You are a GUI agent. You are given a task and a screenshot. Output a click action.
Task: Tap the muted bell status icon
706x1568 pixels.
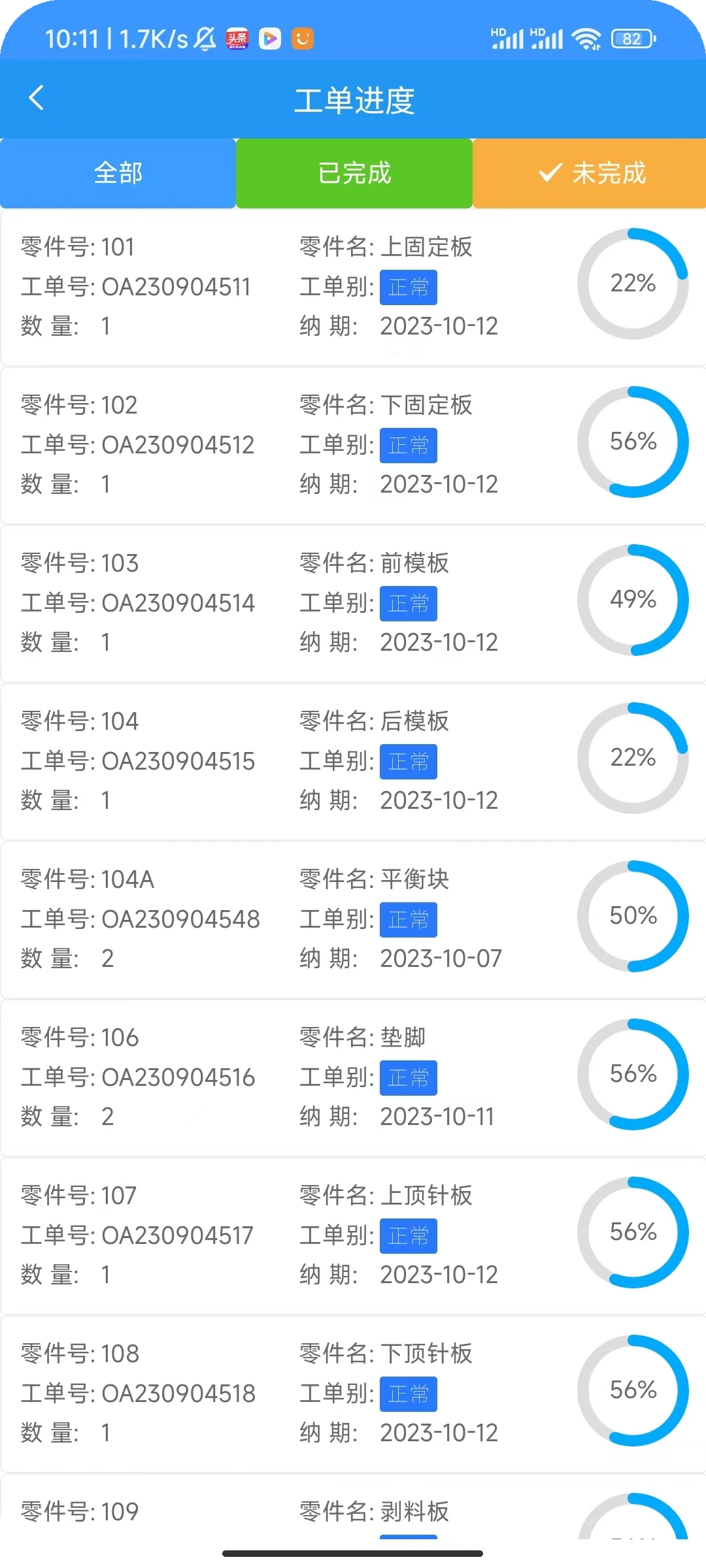tap(205, 39)
